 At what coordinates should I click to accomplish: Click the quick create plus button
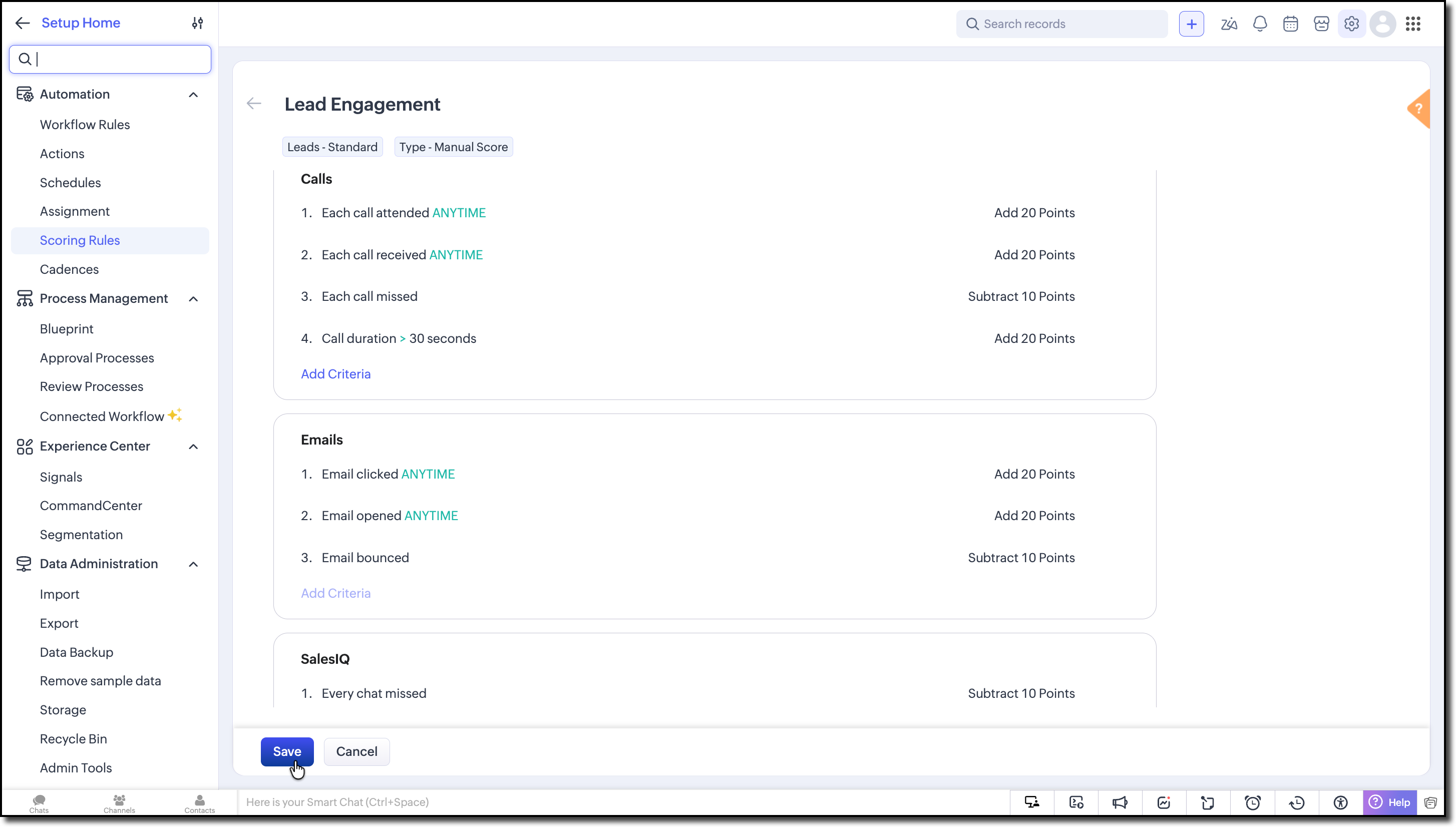click(x=1191, y=24)
